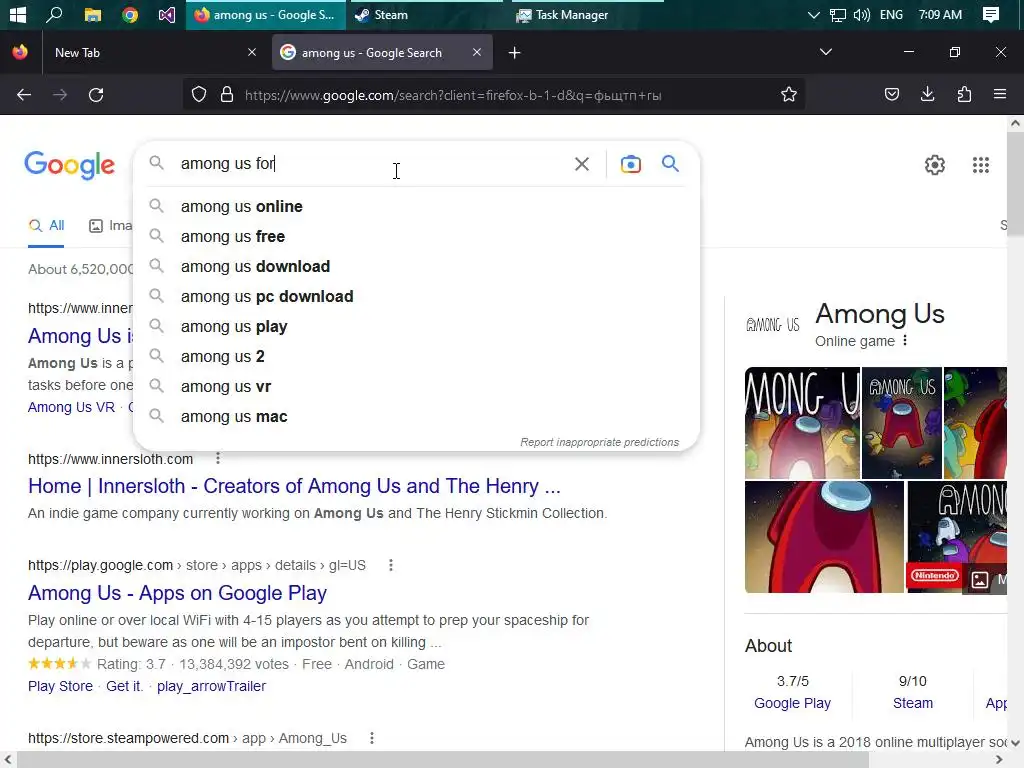Viewport: 1024px width, 768px height.
Task: Select suggestion among us free
Action: [416, 236]
